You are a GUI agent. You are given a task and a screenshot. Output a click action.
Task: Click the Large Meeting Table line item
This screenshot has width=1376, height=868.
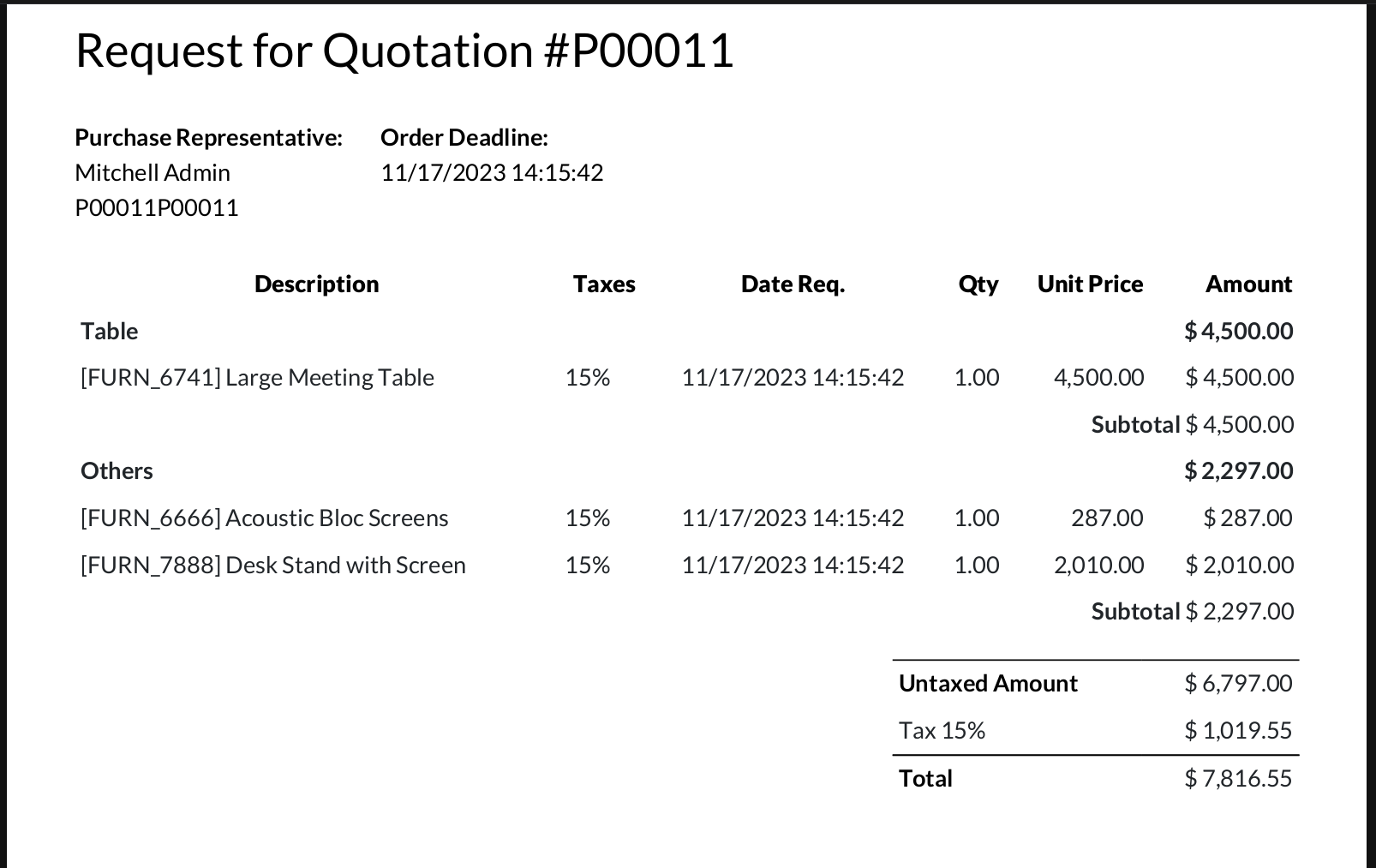[x=257, y=378]
